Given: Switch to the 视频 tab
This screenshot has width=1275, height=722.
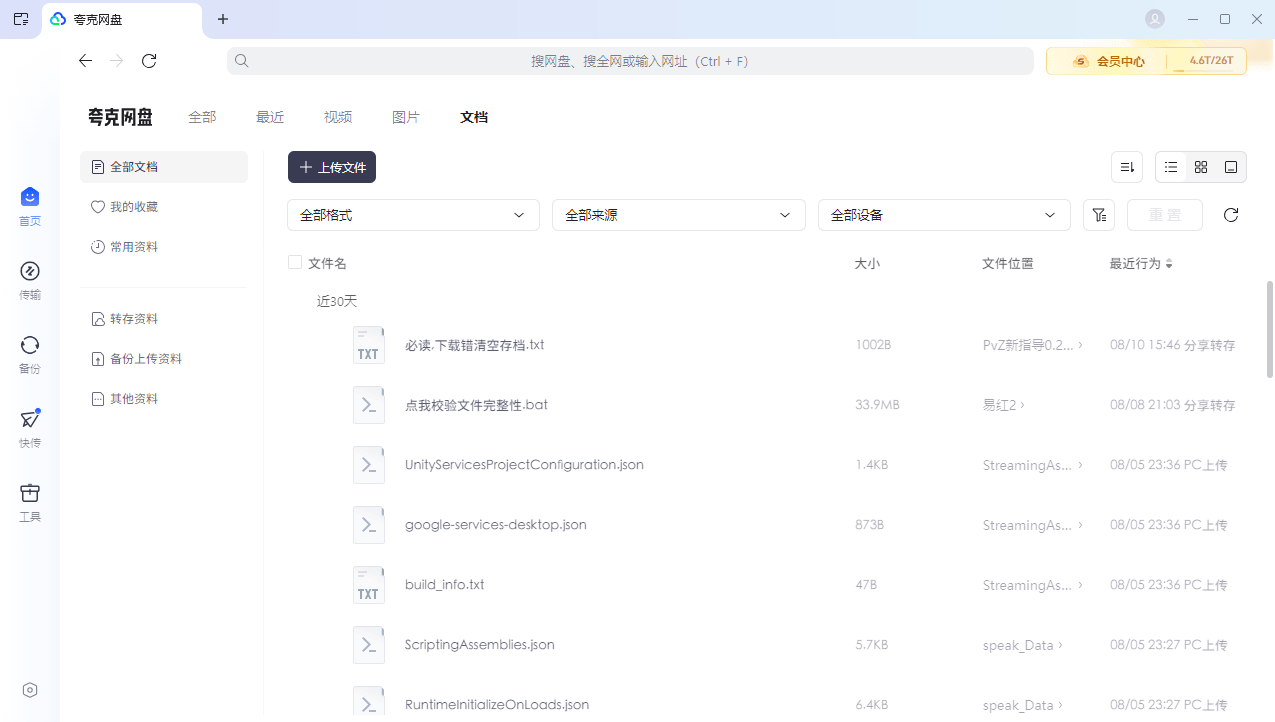Looking at the screenshot, I should 337,117.
